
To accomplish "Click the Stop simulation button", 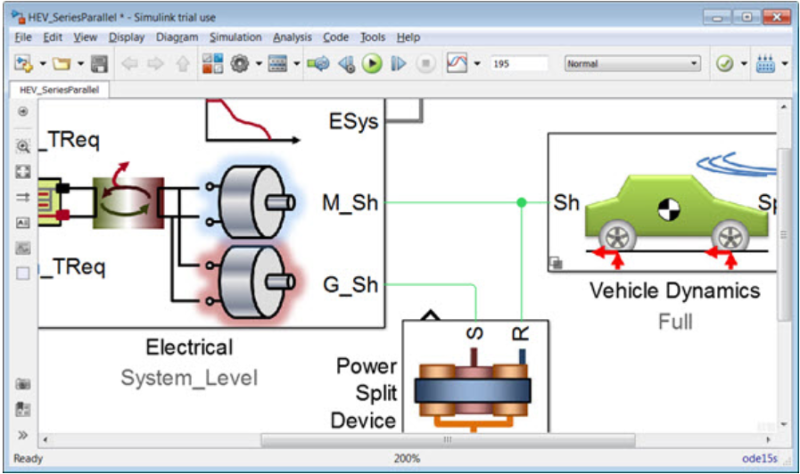I will tap(425, 64).
